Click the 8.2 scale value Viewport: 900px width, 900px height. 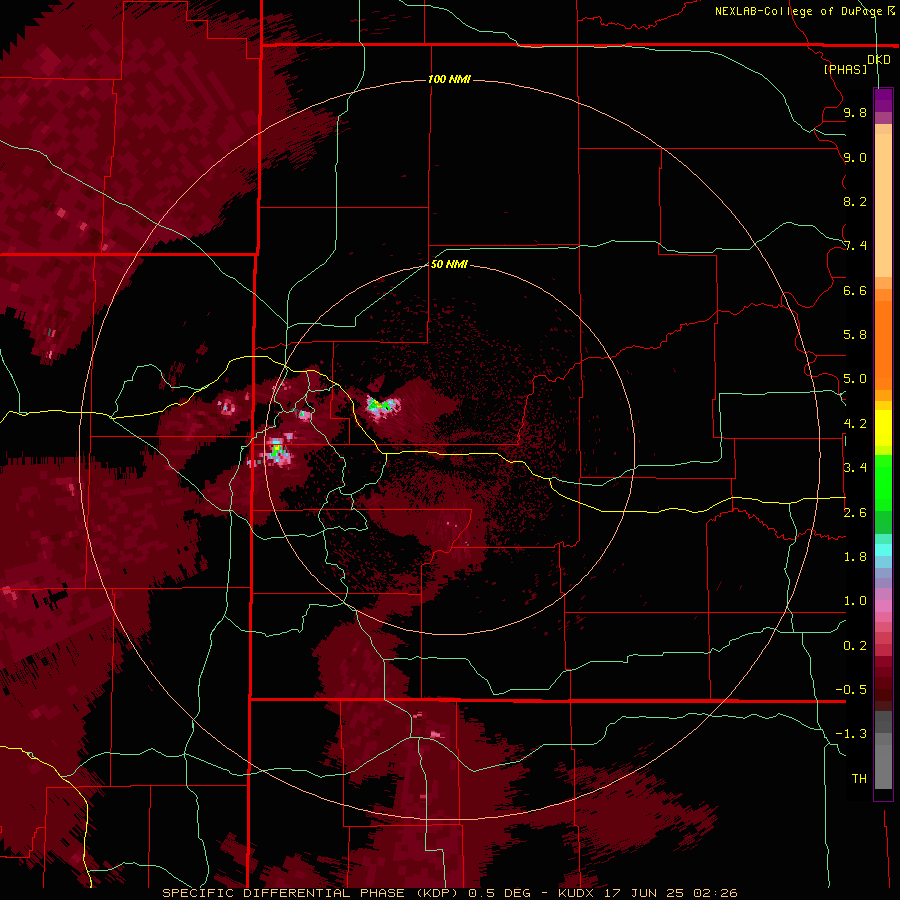click(855, 201)
